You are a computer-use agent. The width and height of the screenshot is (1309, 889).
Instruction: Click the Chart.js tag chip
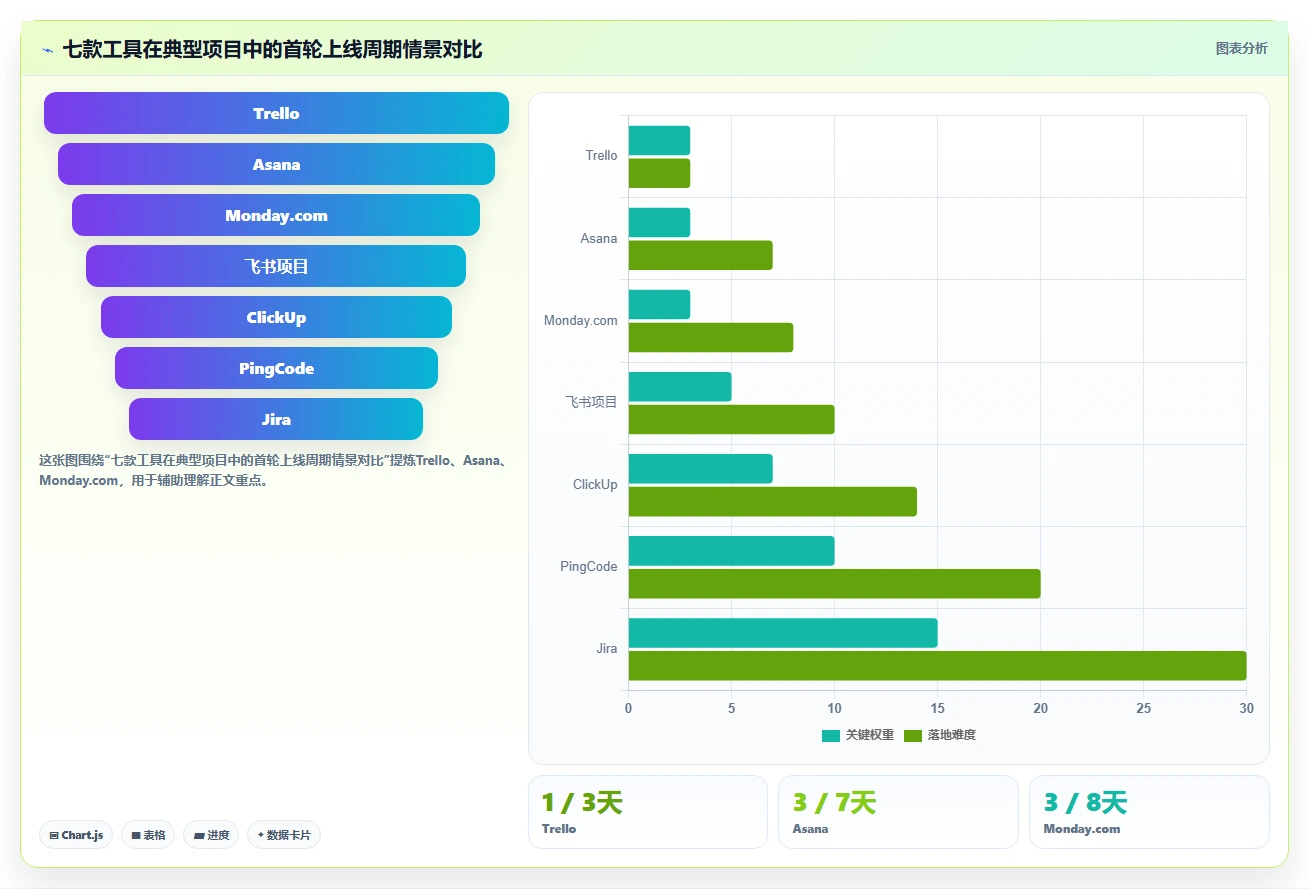[76, 835]
